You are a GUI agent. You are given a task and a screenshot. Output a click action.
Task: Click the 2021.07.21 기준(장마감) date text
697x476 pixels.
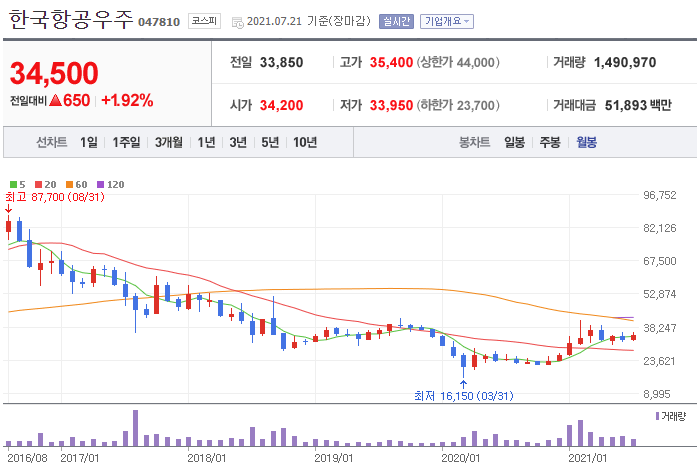(x=308, y=21)
